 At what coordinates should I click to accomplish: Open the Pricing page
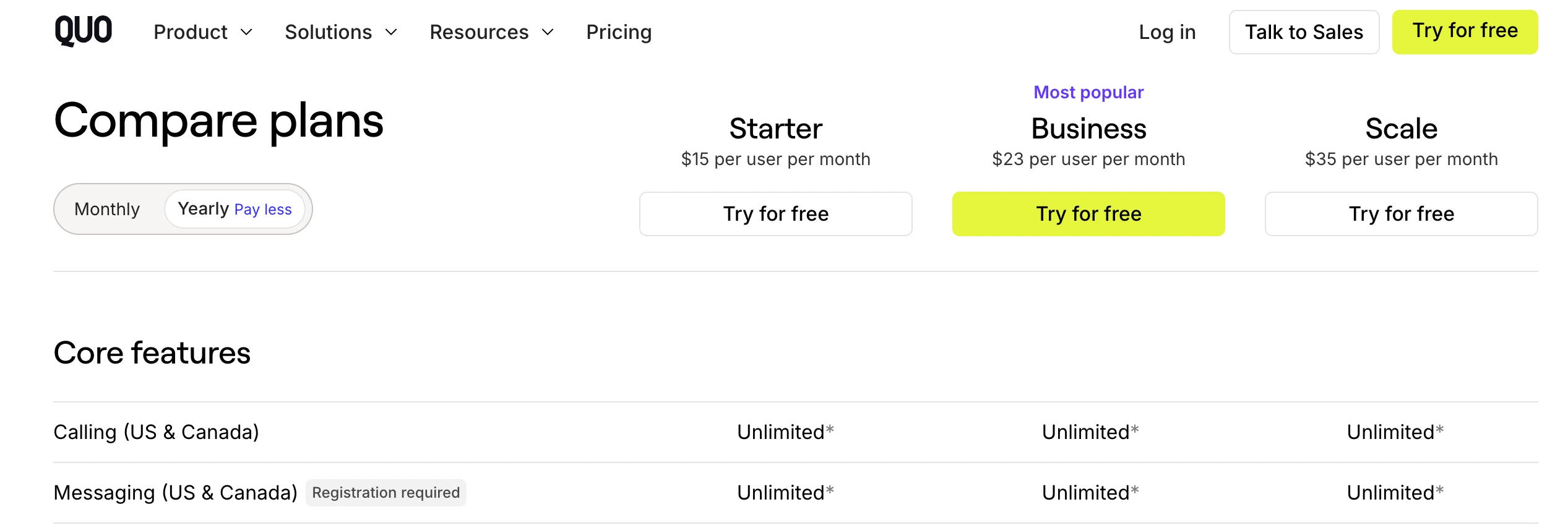(619, 32)
